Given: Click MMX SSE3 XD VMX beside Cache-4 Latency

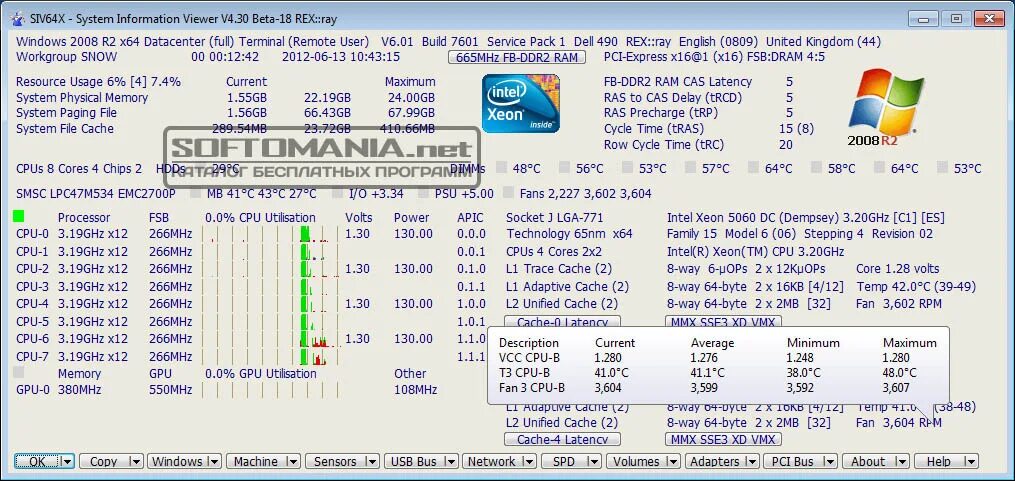Looking at the screenshot, I should [x=723, y=440].
